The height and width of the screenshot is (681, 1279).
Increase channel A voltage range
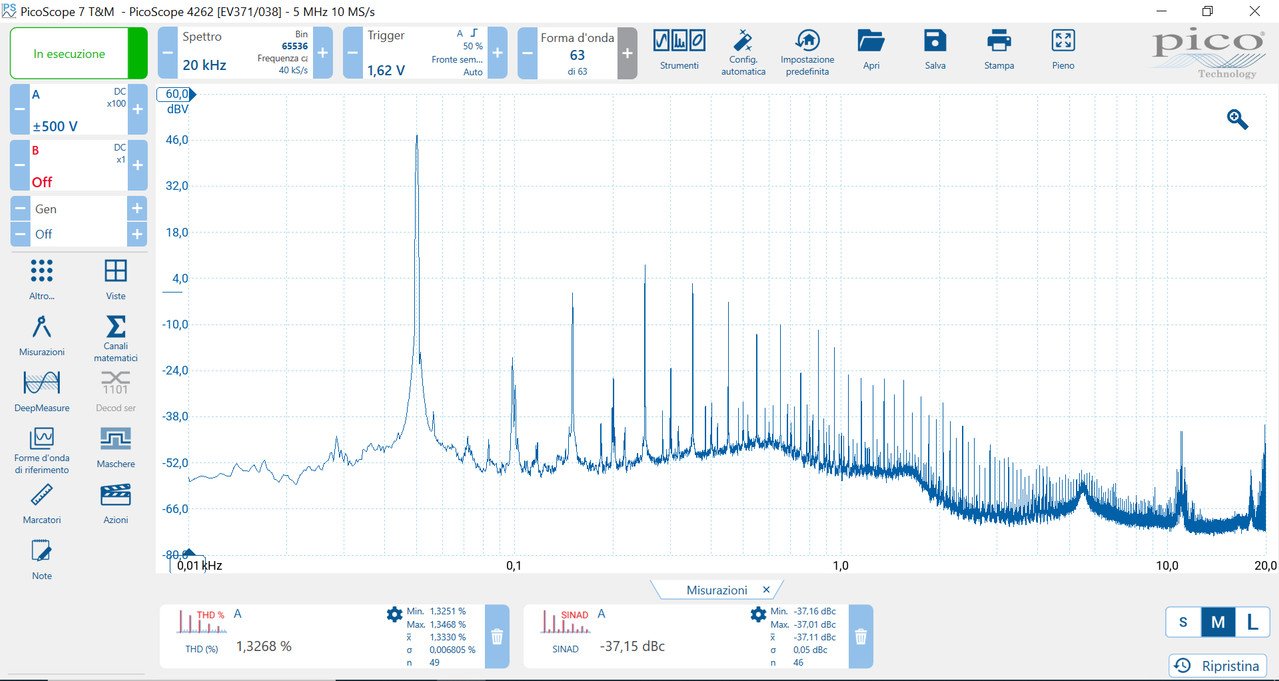point(137,110)
